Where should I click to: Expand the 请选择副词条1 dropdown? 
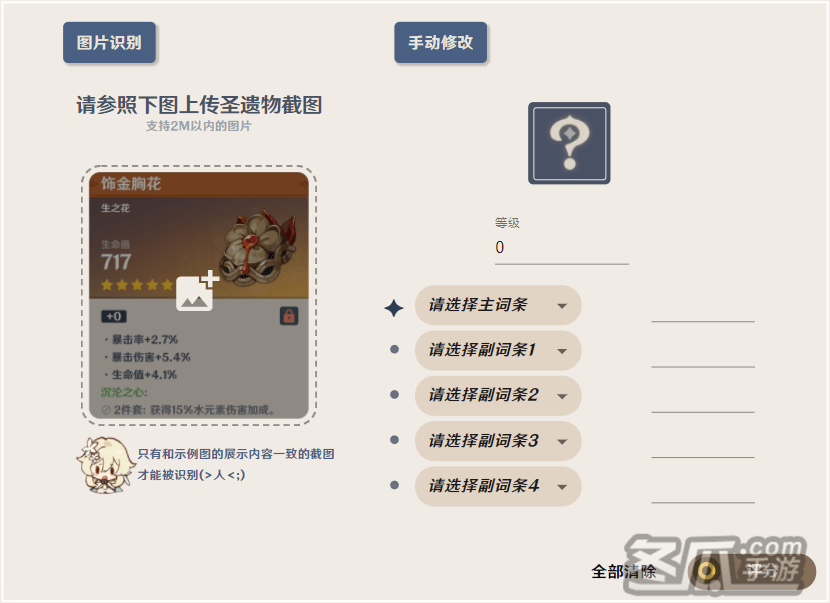[x=498, y=350]
